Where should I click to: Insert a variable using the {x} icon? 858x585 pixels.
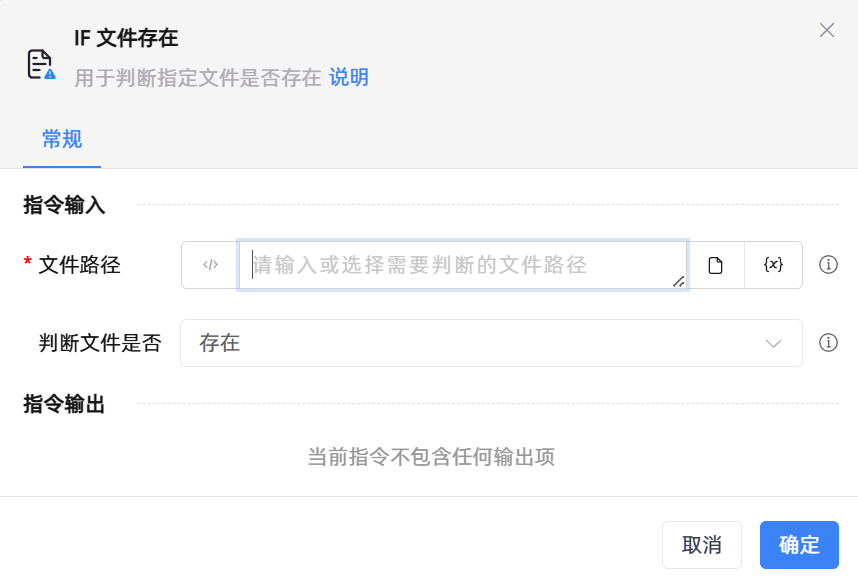coord(773,264)
